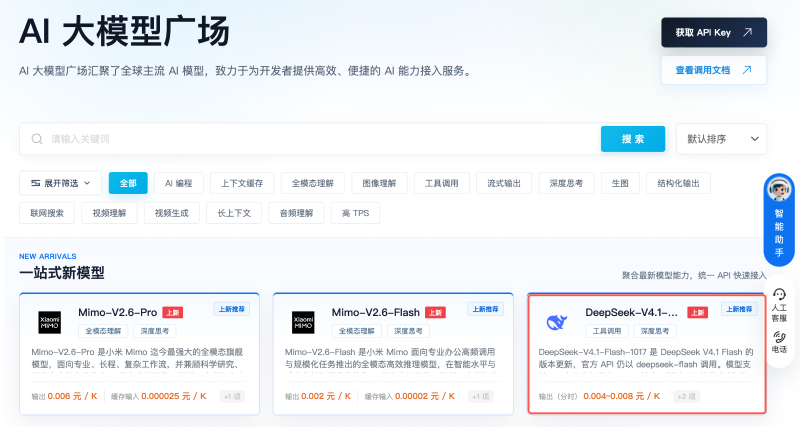Click 上新推荐 ribbon on Mimo-V2.6-Pro
This screenshot has width=800, height=427.
(232, 309)
